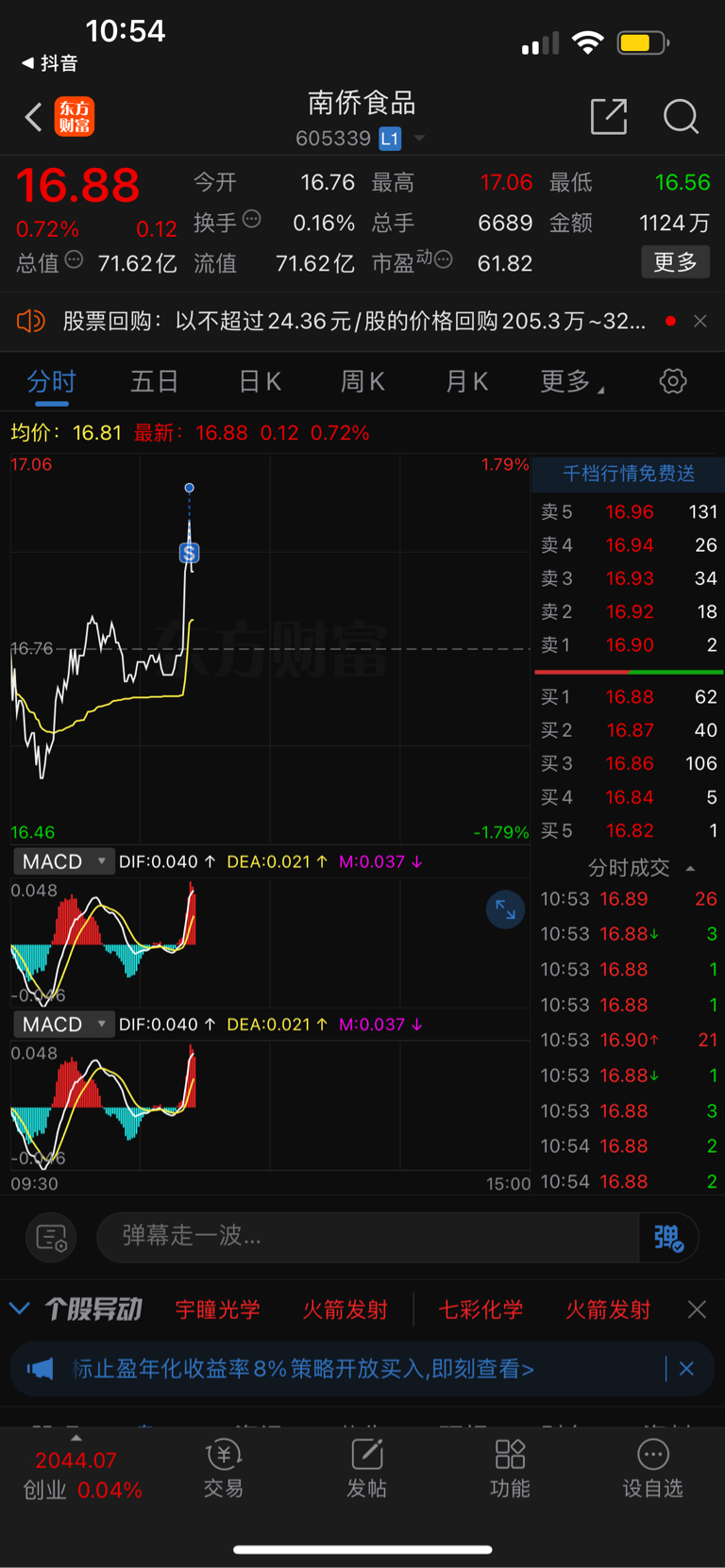The image size is (725, 1568).
Task: Expand chart to fullscreen icon
Action: pyautogui.click(x=505, y=909)
